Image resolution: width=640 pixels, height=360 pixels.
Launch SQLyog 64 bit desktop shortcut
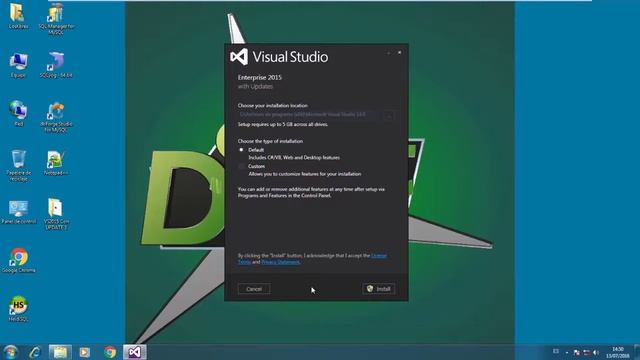pyautogui.click(x=56, y=65)
